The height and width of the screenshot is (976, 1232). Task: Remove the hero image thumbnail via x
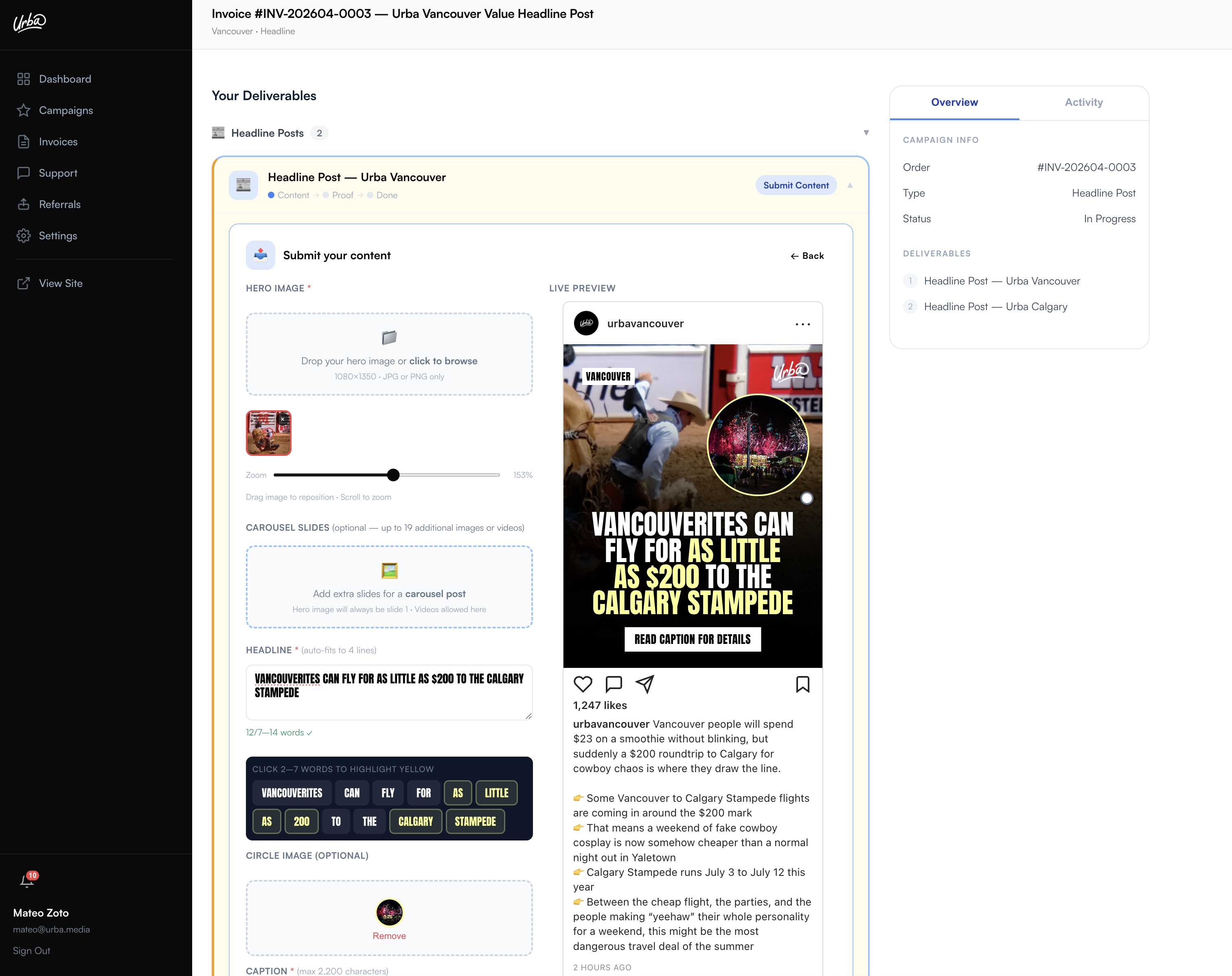tap(283, 419)
